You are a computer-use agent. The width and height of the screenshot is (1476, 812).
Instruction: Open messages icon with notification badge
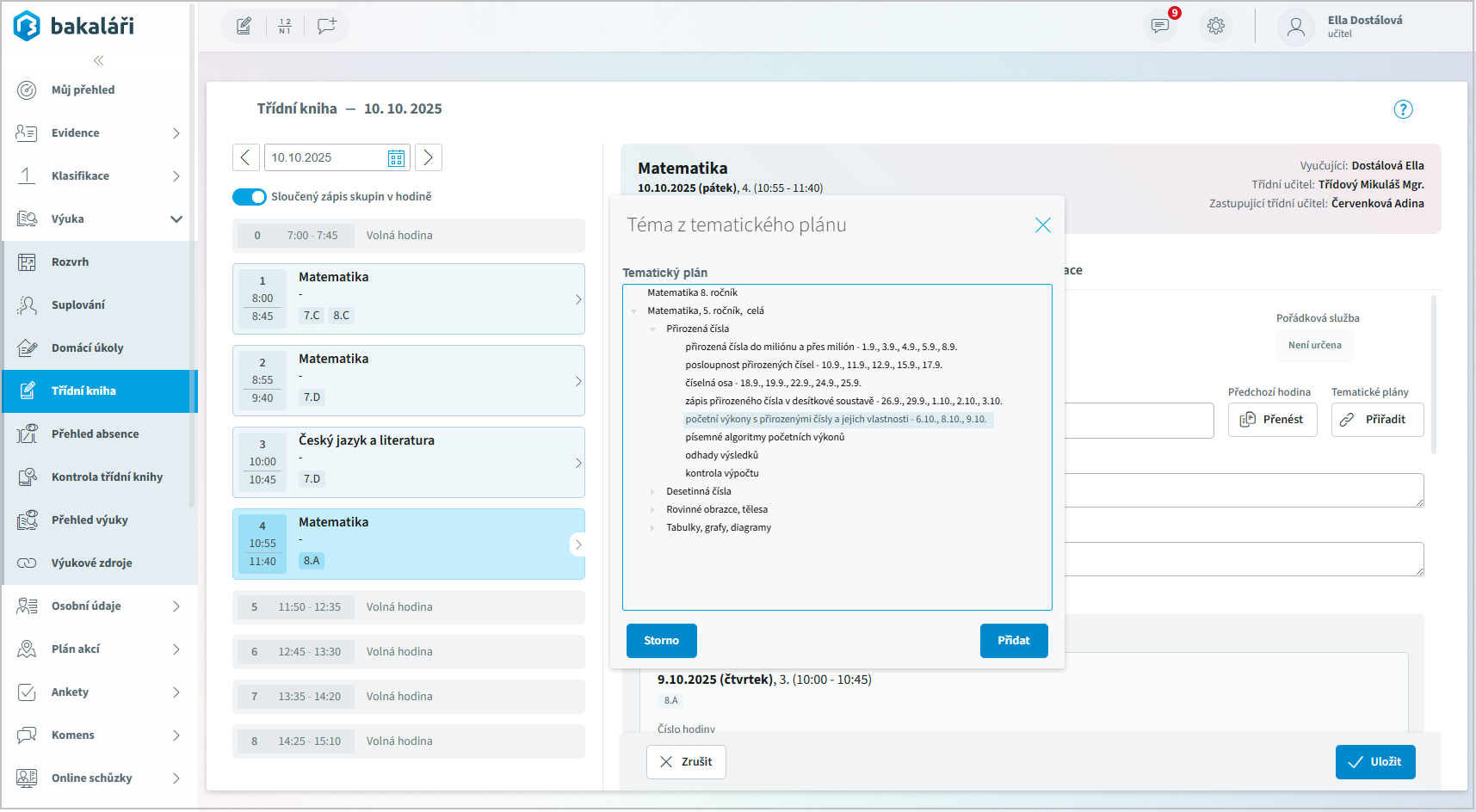[1161, 26]
